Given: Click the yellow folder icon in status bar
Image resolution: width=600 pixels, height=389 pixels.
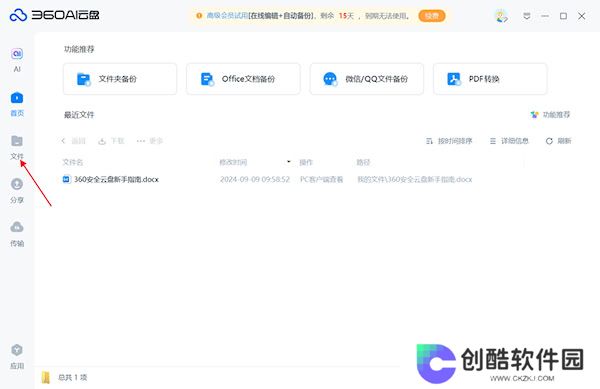Looking at the screenshot, I should pos(46,378).
